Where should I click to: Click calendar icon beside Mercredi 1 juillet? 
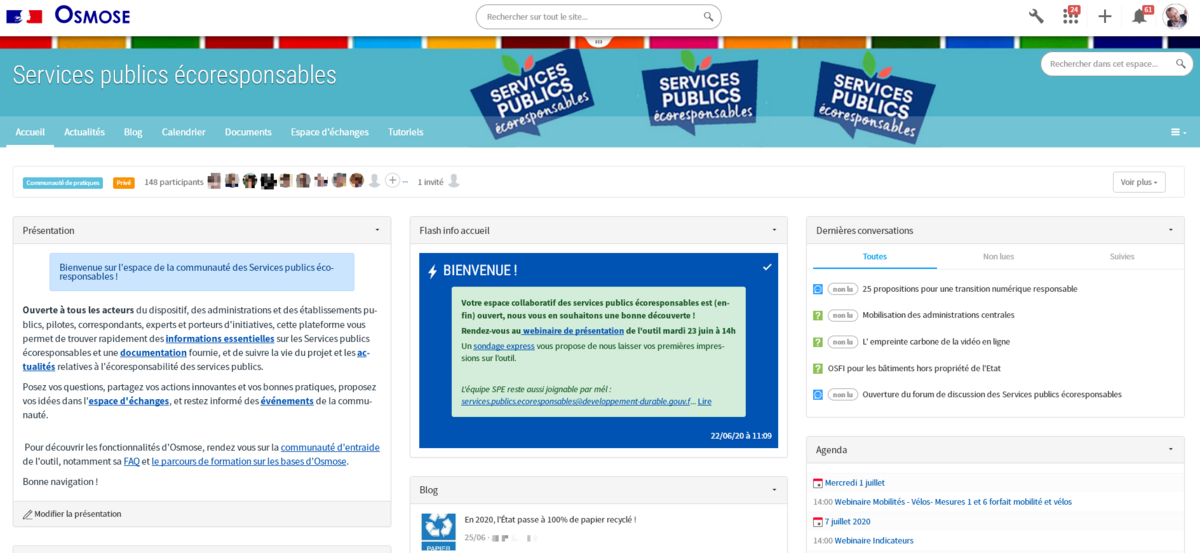point(818,483)
